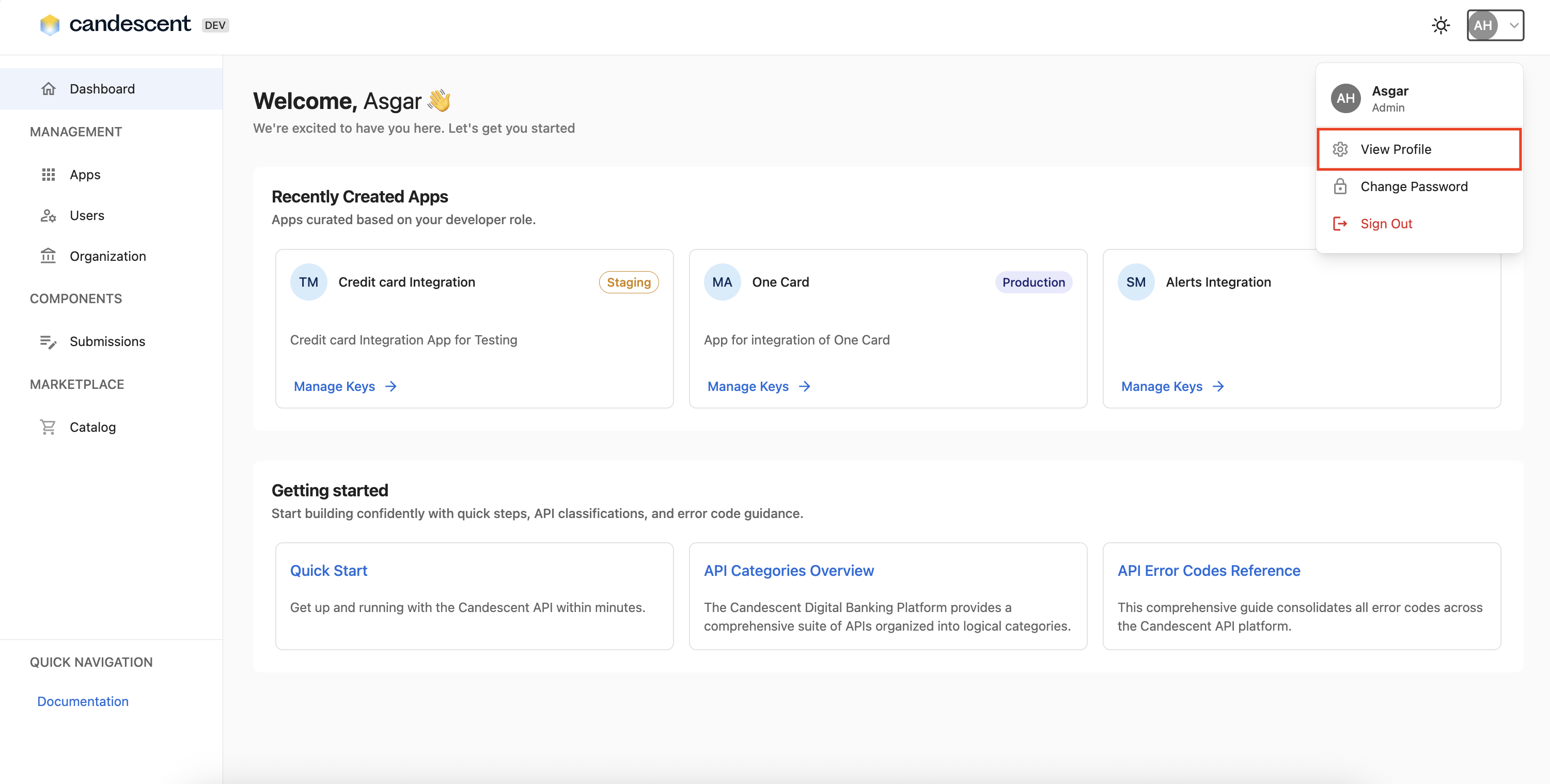
Task: Open the API Error Codes Reference link
Action: pyautogui.click(x=1208, y=570)
